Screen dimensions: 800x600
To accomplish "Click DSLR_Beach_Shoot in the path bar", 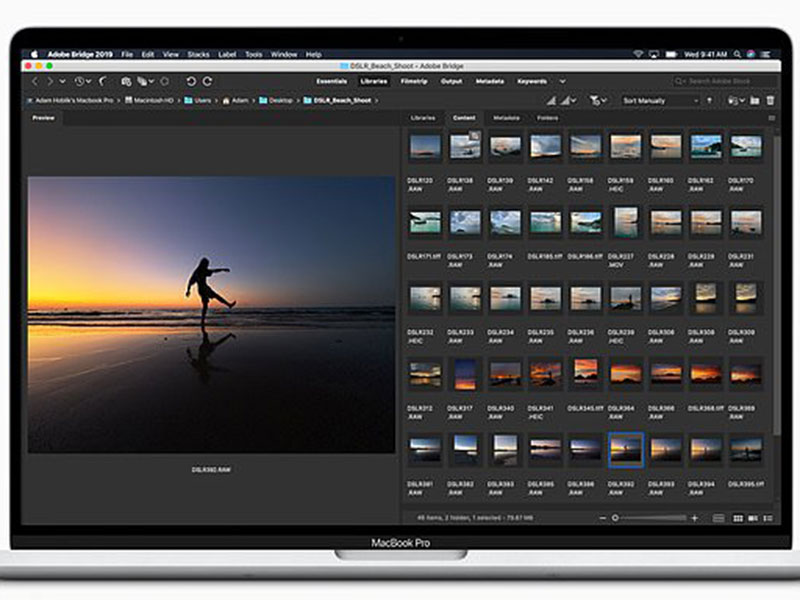I will point(337,101).
